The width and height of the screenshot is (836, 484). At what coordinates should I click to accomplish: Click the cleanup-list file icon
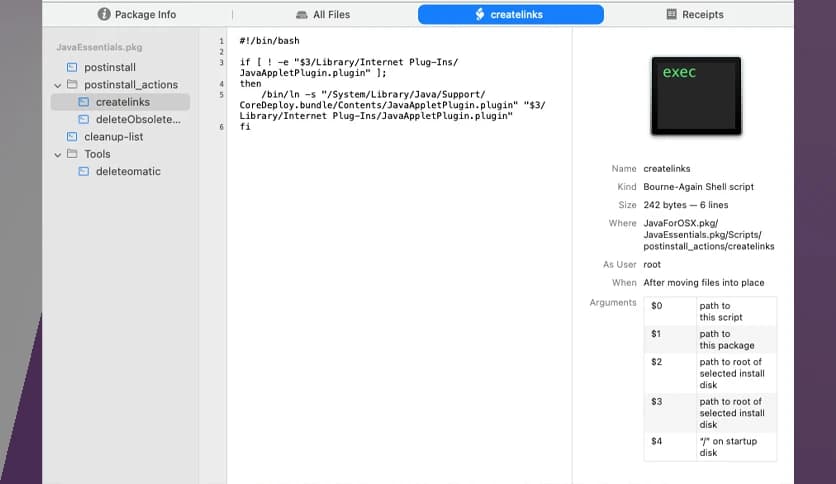pyautogui.click(x=72, y=136)
